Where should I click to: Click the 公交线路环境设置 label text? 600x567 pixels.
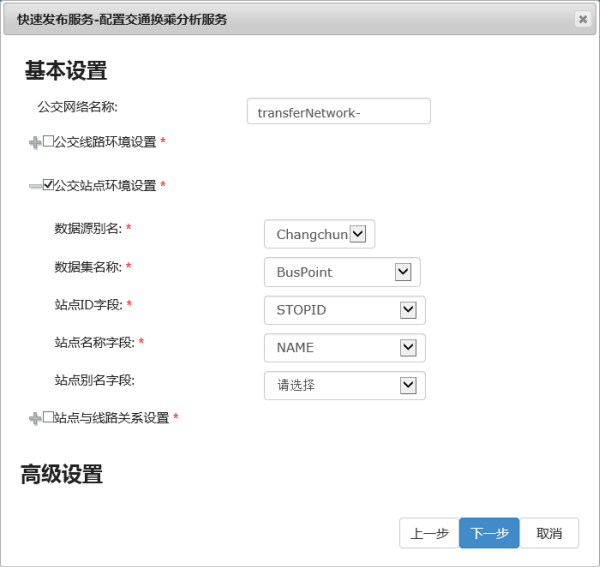[105, 142]
